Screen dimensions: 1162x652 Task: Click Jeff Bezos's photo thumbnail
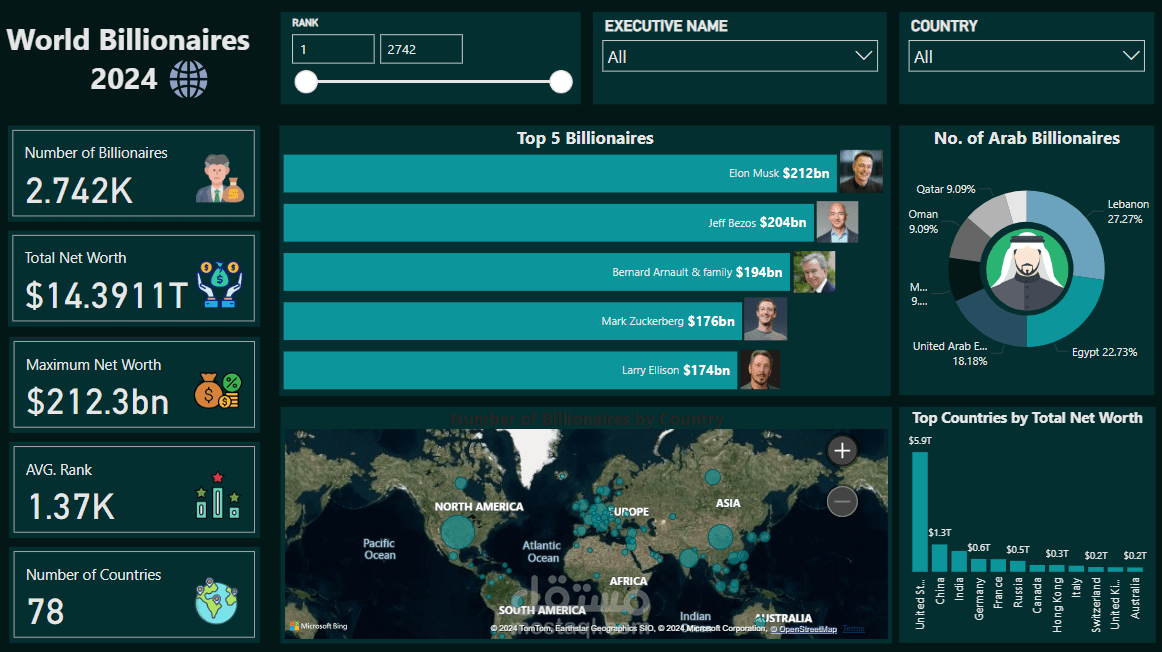[x=838, y=221]
